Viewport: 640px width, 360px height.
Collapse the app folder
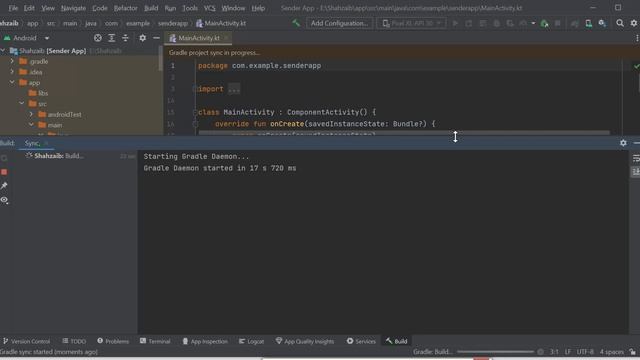[x=12, y=82]
